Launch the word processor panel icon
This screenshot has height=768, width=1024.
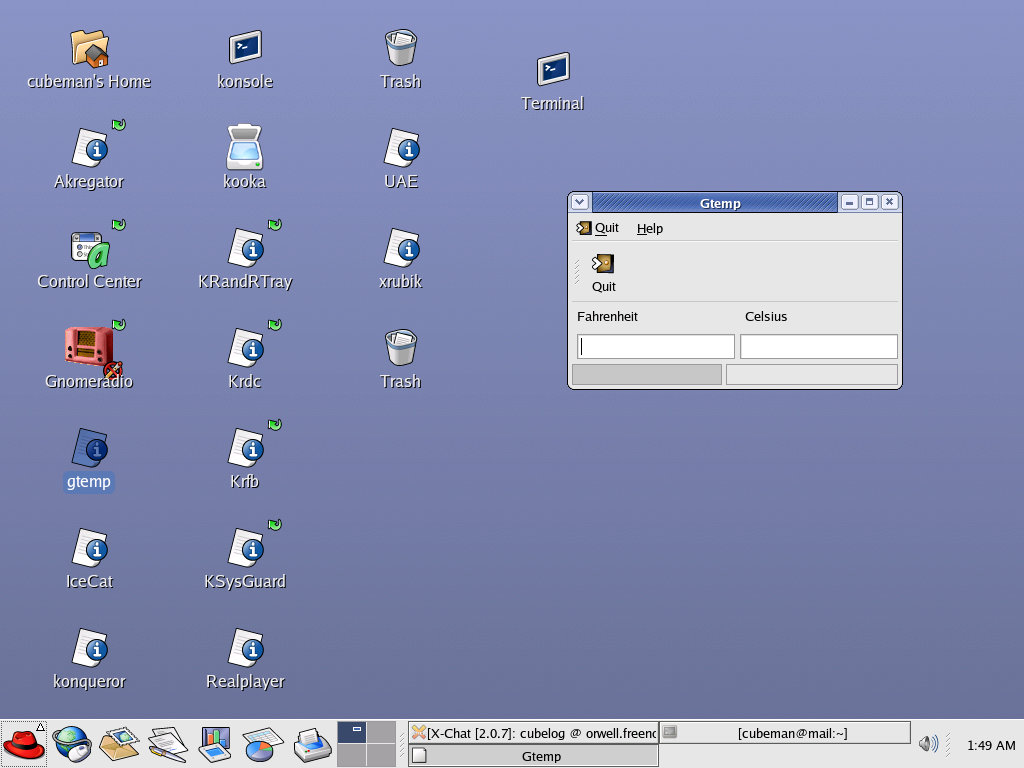pyautogui.click(x=168, y=744)
